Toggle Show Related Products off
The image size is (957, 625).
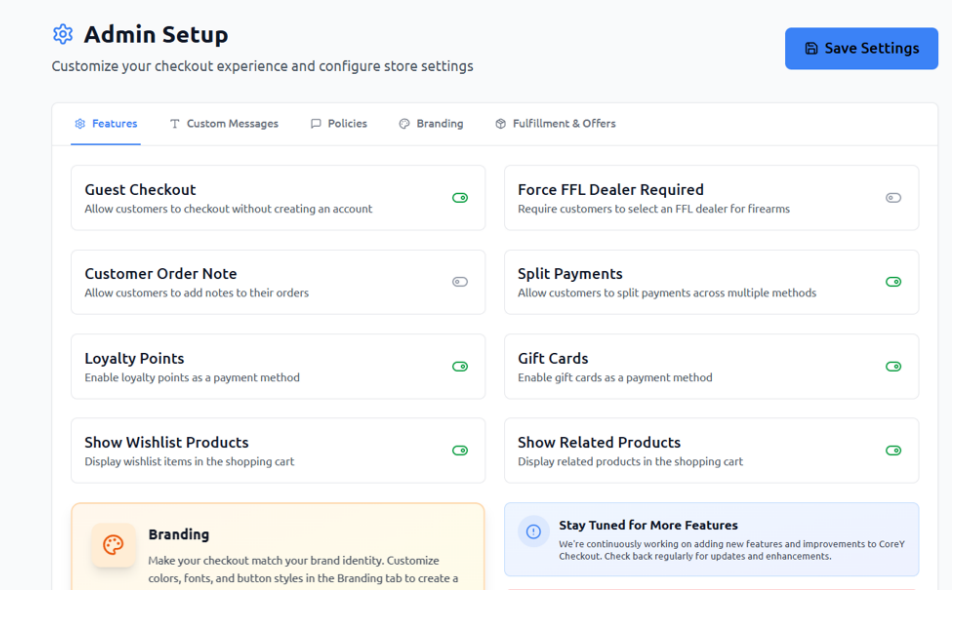coord(894,450)
